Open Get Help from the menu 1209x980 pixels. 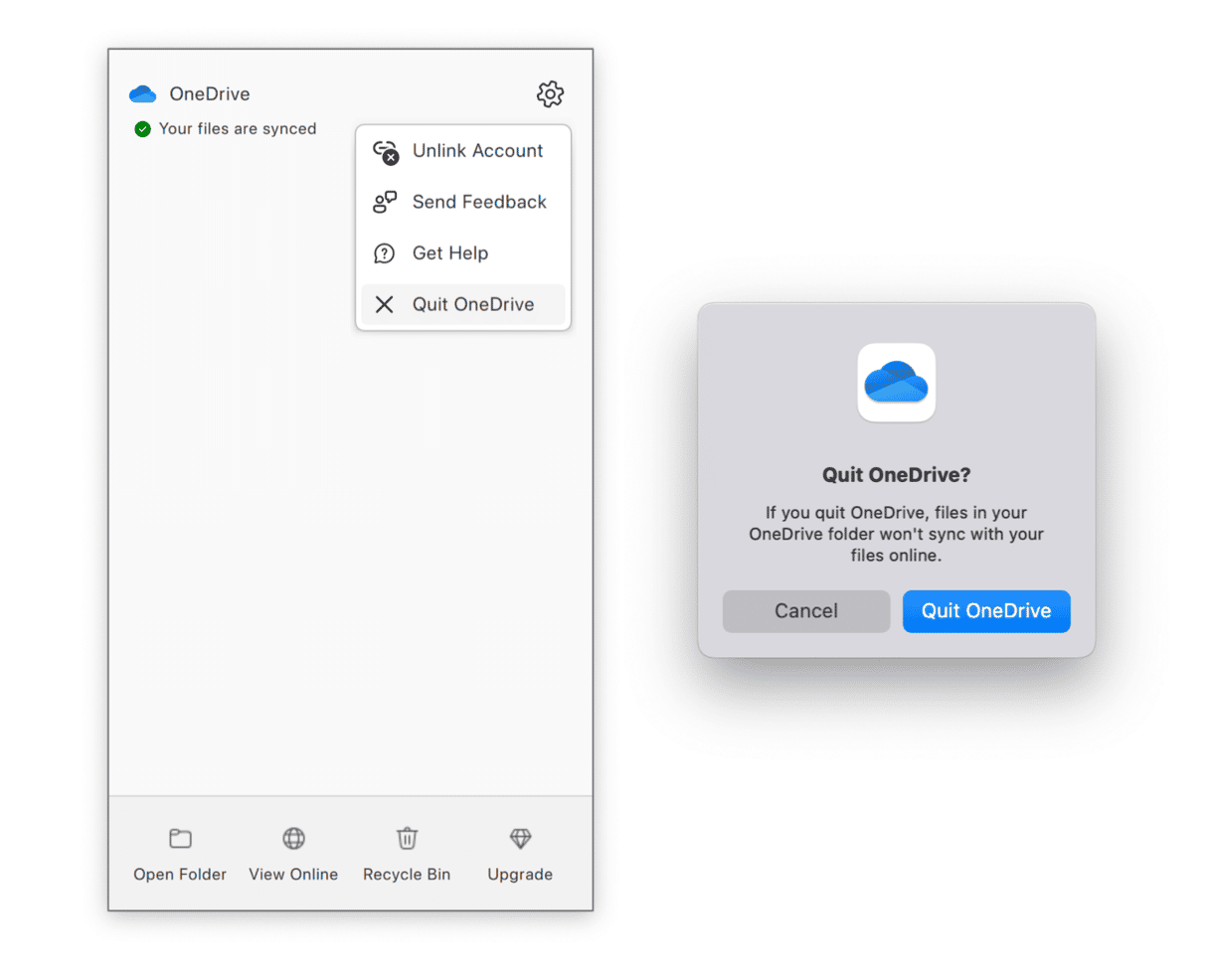(463, 253)
